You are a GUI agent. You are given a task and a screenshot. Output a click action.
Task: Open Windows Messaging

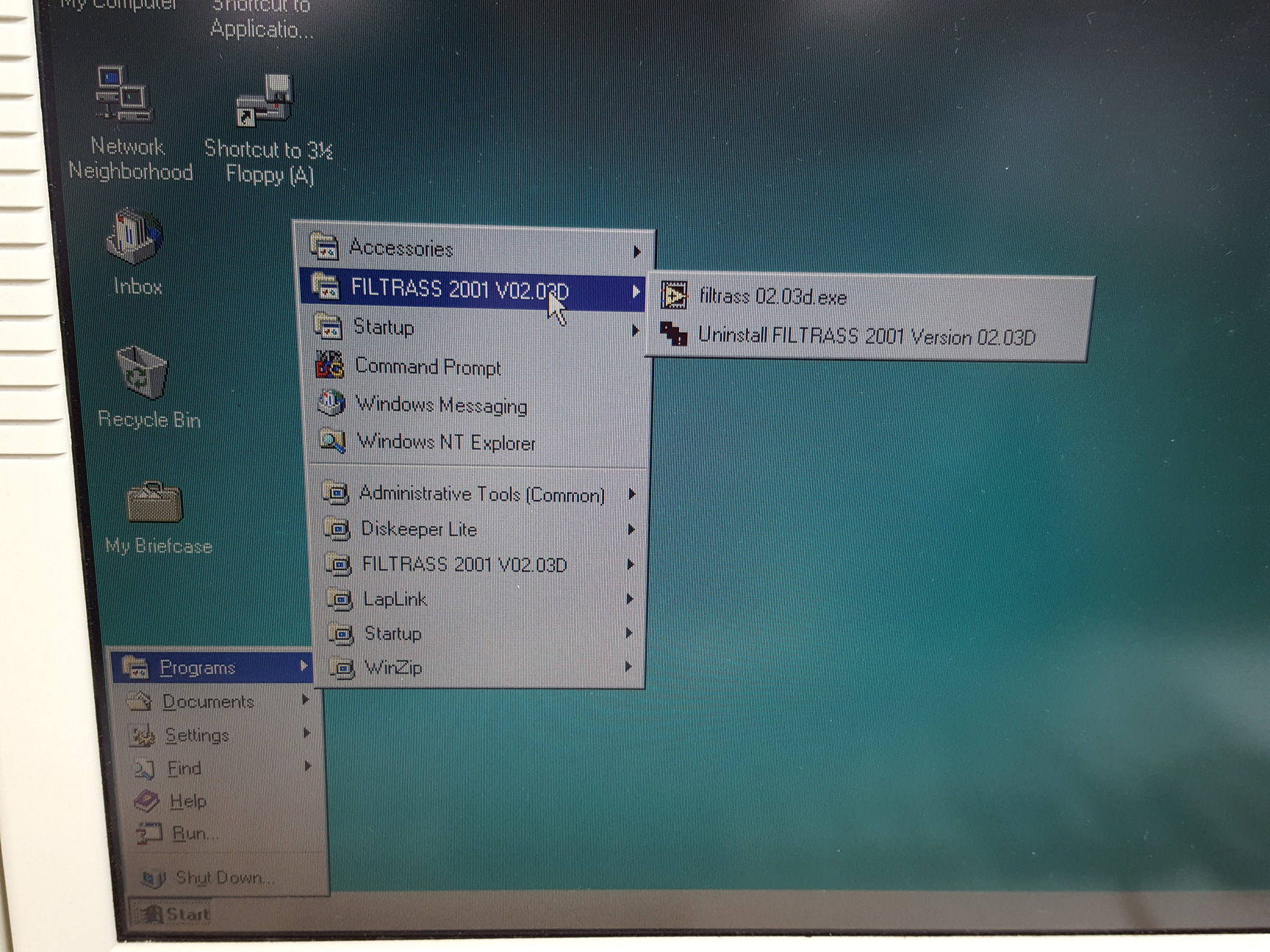pyautogui.click(x=441, y=405)
